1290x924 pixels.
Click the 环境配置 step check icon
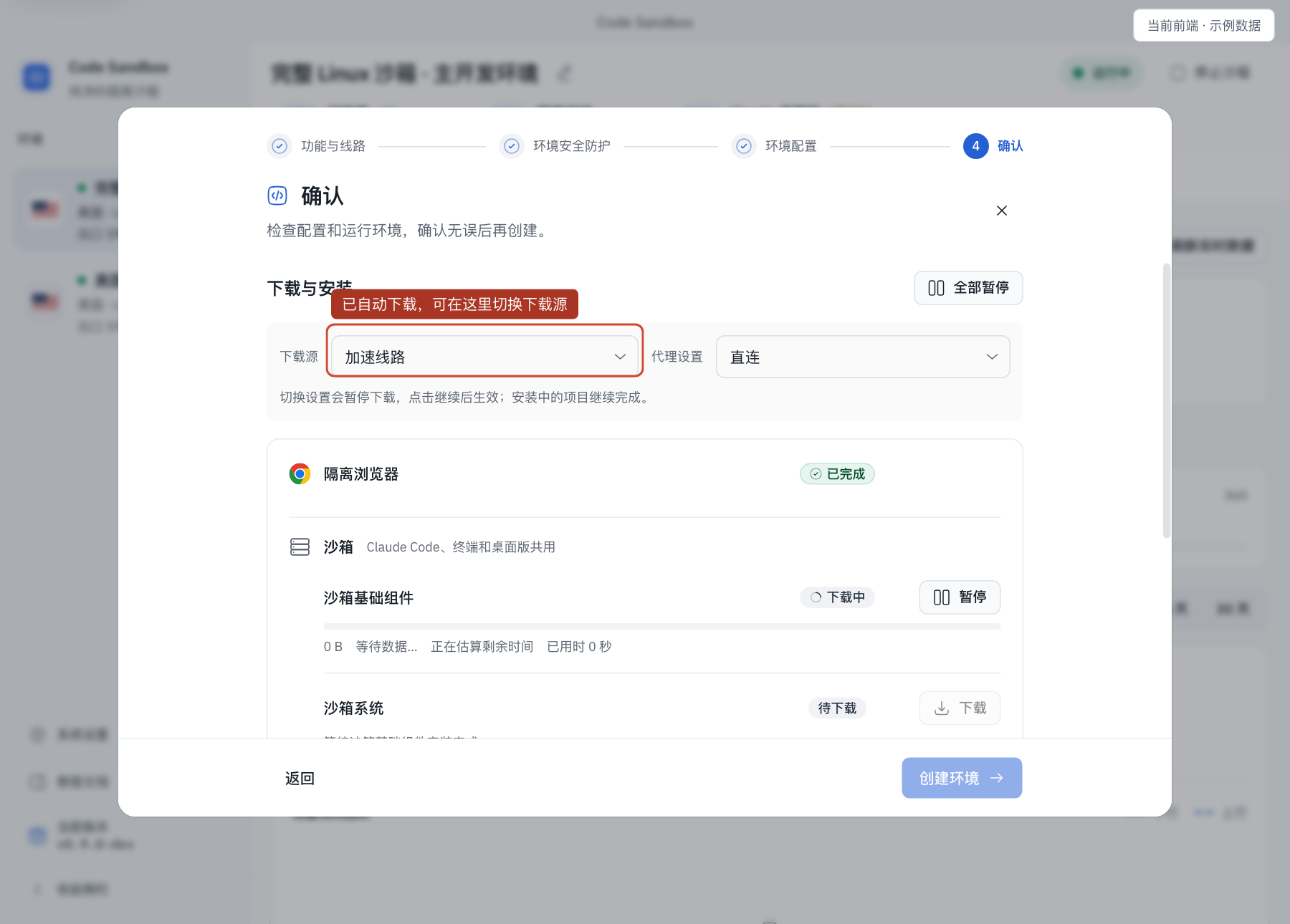[744, 146]
